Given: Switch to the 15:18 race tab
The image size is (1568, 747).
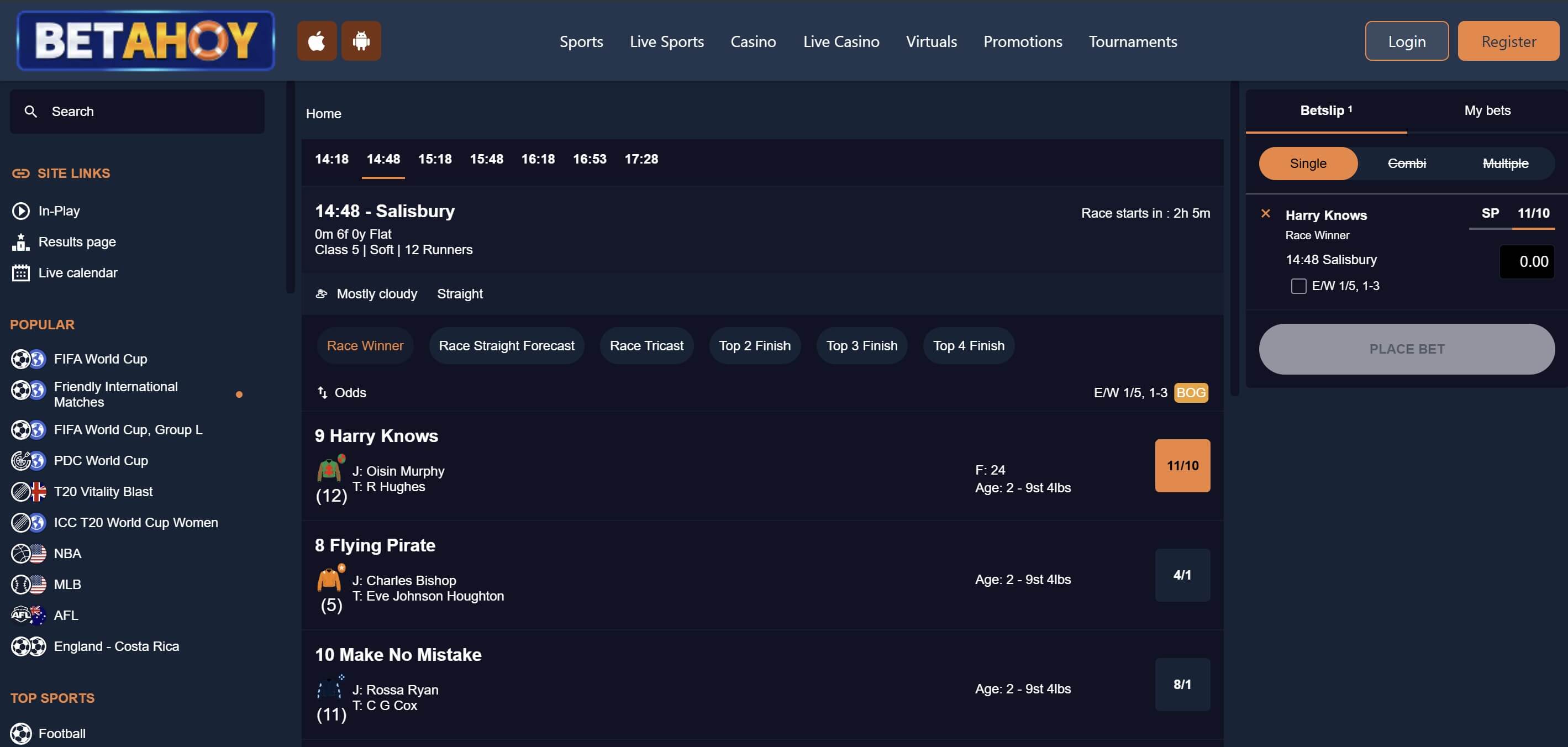Looking at the screenshot, I should pos(435,160).
